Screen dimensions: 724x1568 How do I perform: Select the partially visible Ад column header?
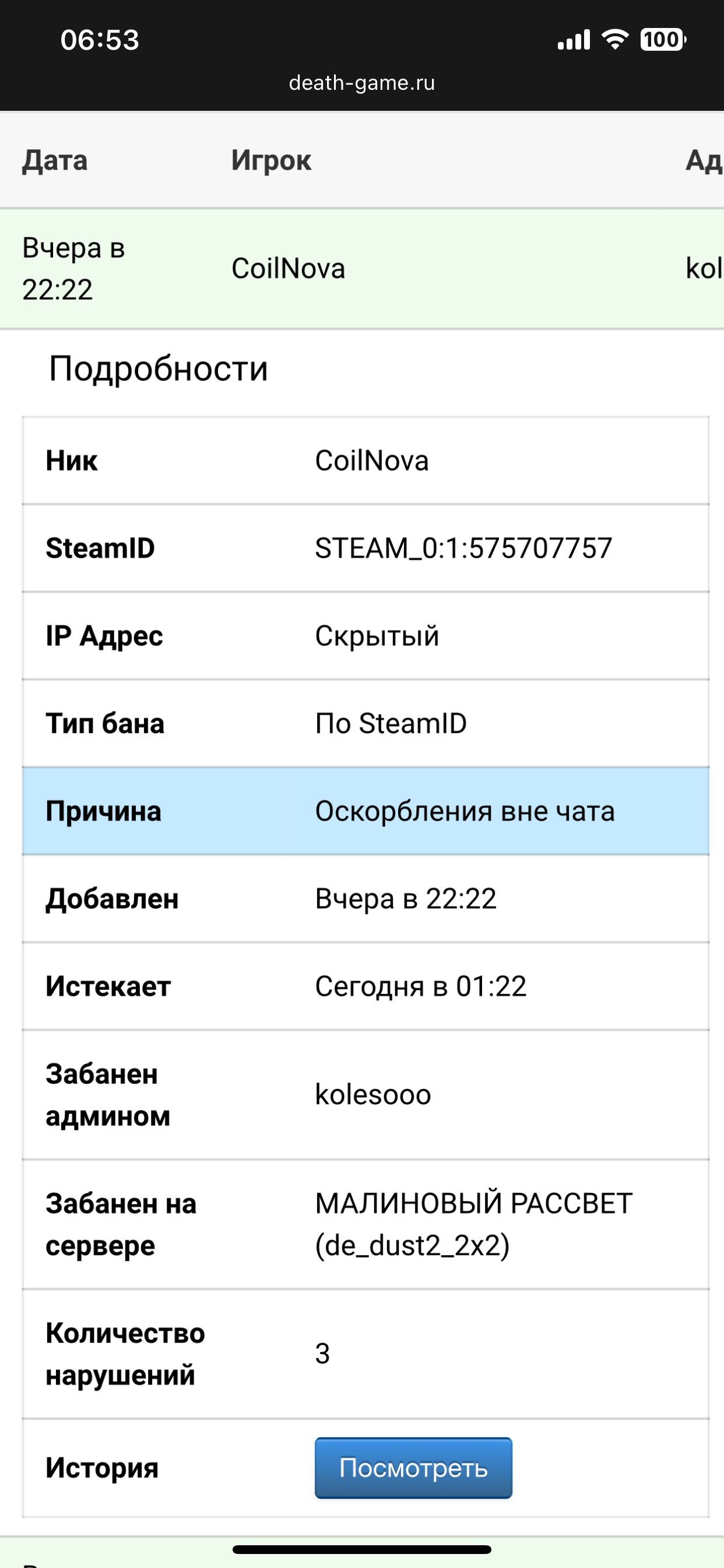tap(704, 160)
